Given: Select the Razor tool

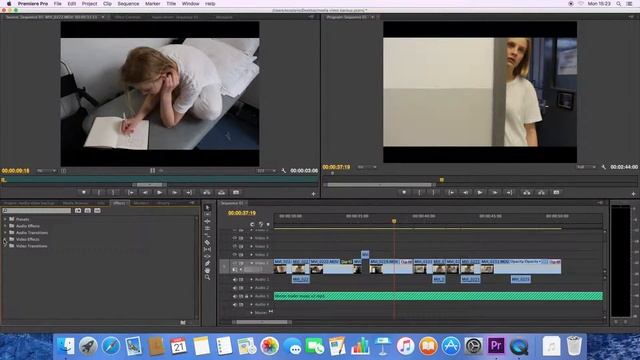Looking at the screenshot, I should click(207, 242).
